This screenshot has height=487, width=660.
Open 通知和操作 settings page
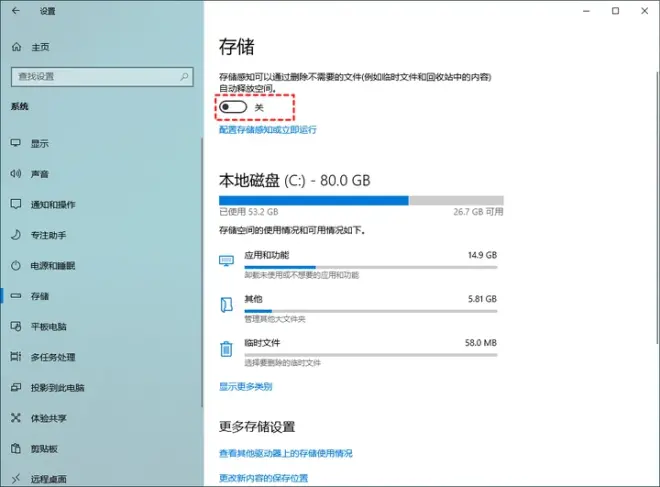[53, 205]
